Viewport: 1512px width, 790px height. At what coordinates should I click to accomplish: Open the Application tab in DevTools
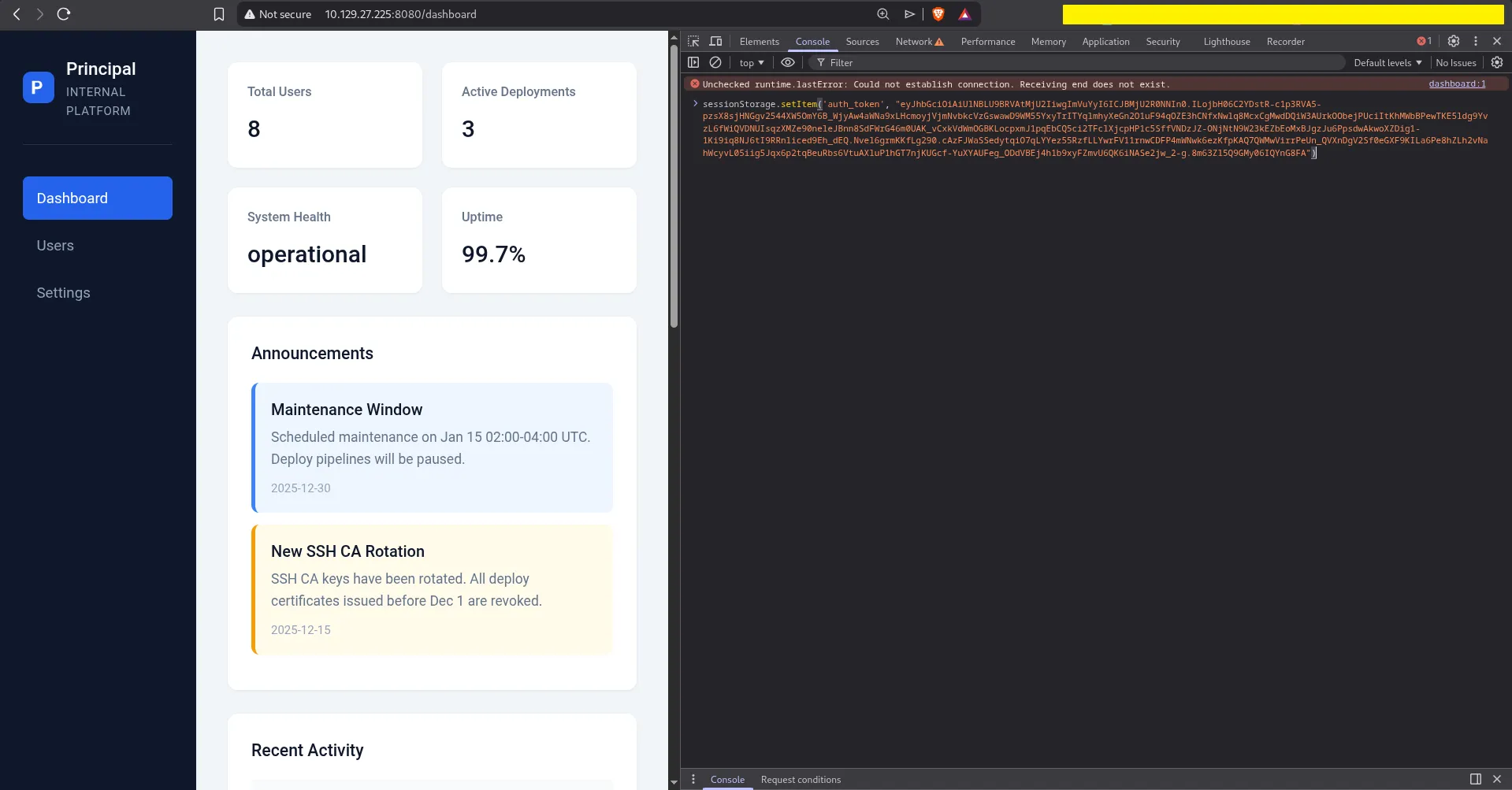click(x=1105, y=41)
